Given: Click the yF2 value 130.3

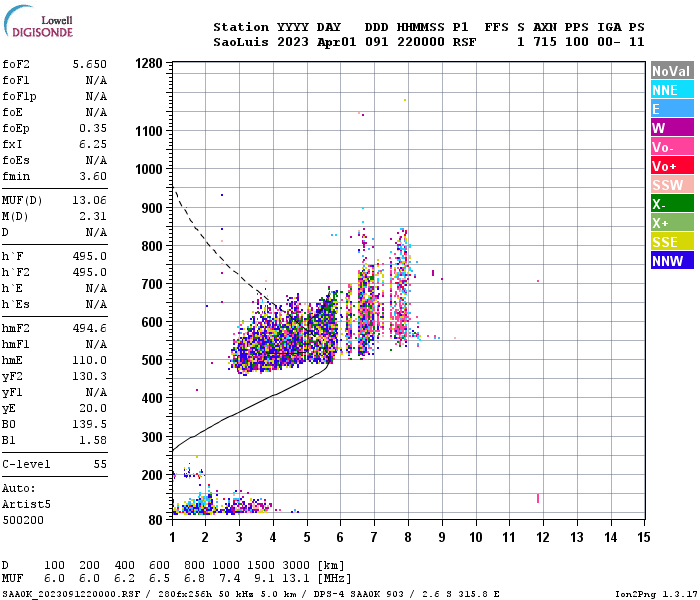Looking at the screenshot, I should 90,376.
